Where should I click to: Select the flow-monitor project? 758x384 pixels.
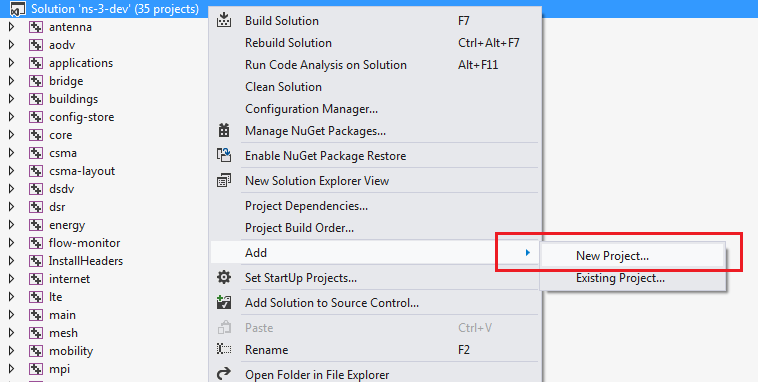click(85, 243)
